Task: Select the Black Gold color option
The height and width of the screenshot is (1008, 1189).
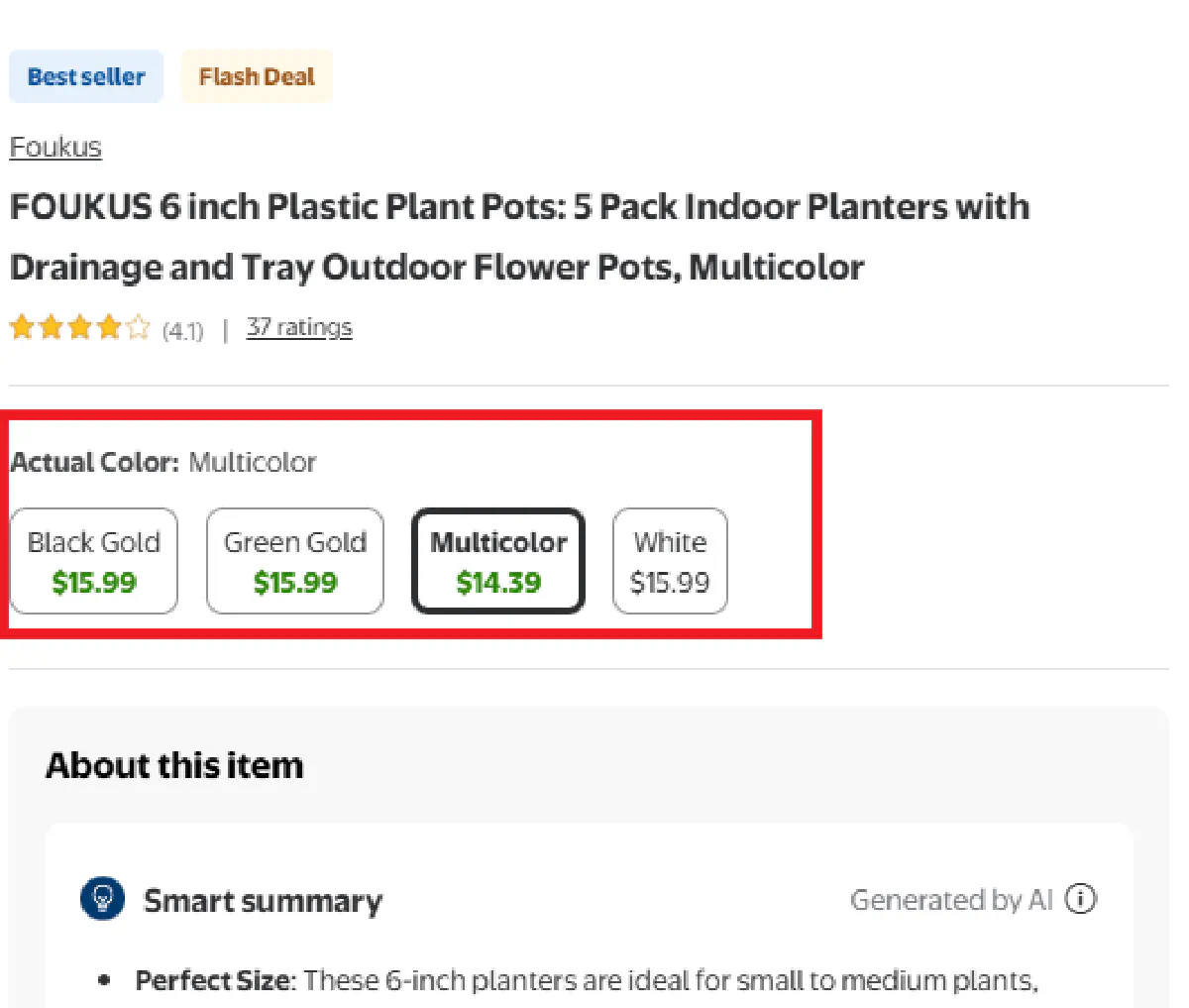Action: pos(93,560)
